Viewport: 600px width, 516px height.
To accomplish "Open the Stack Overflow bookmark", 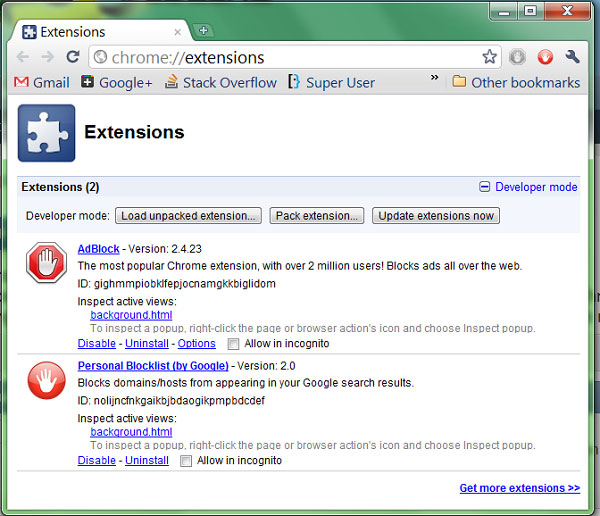I will tap(220, 83).
